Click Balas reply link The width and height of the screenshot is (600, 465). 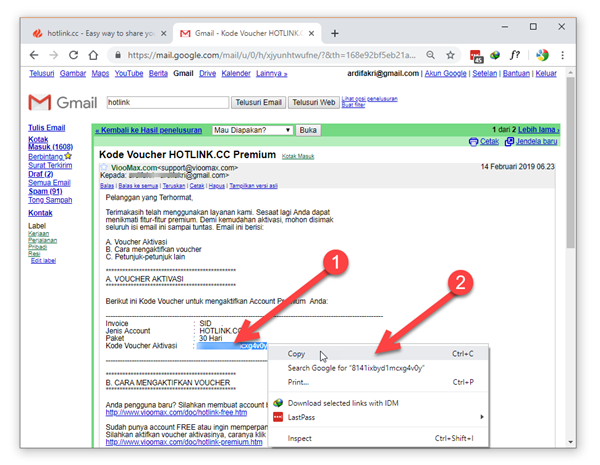(x=107, y=186)
